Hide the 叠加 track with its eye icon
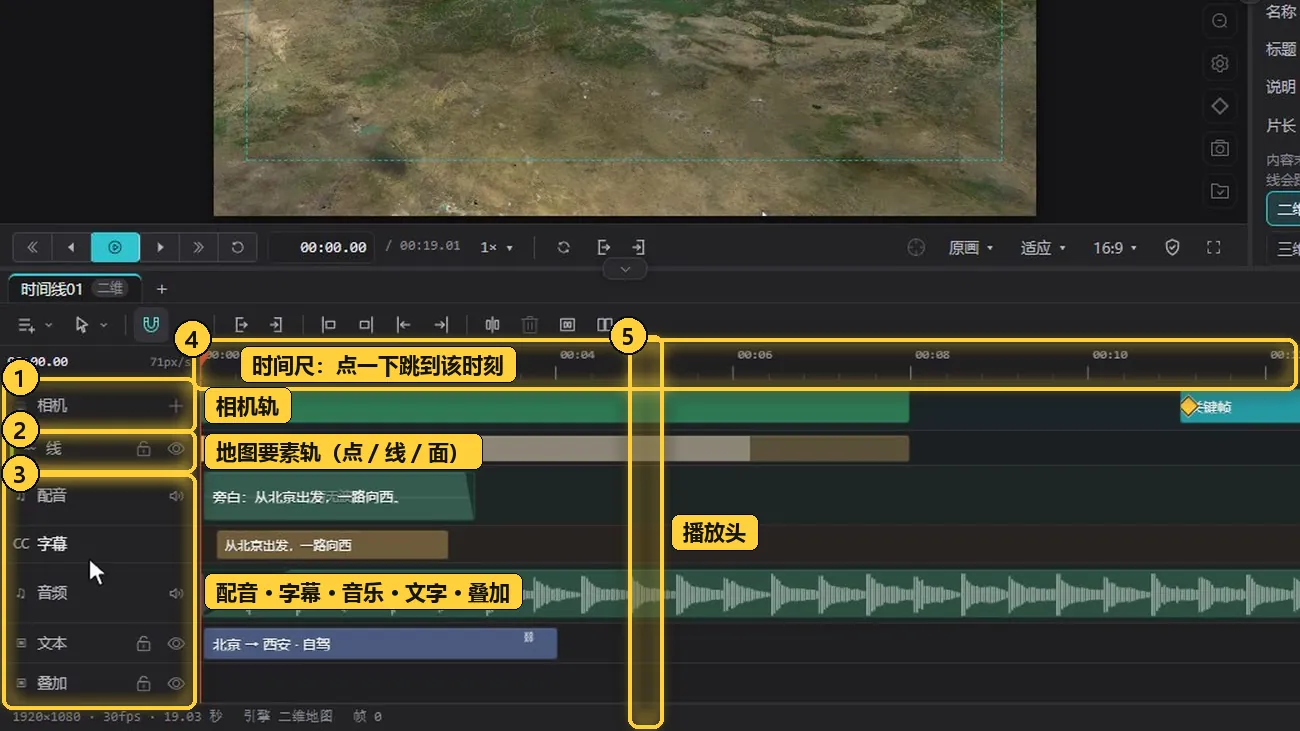 coord(176,684)
